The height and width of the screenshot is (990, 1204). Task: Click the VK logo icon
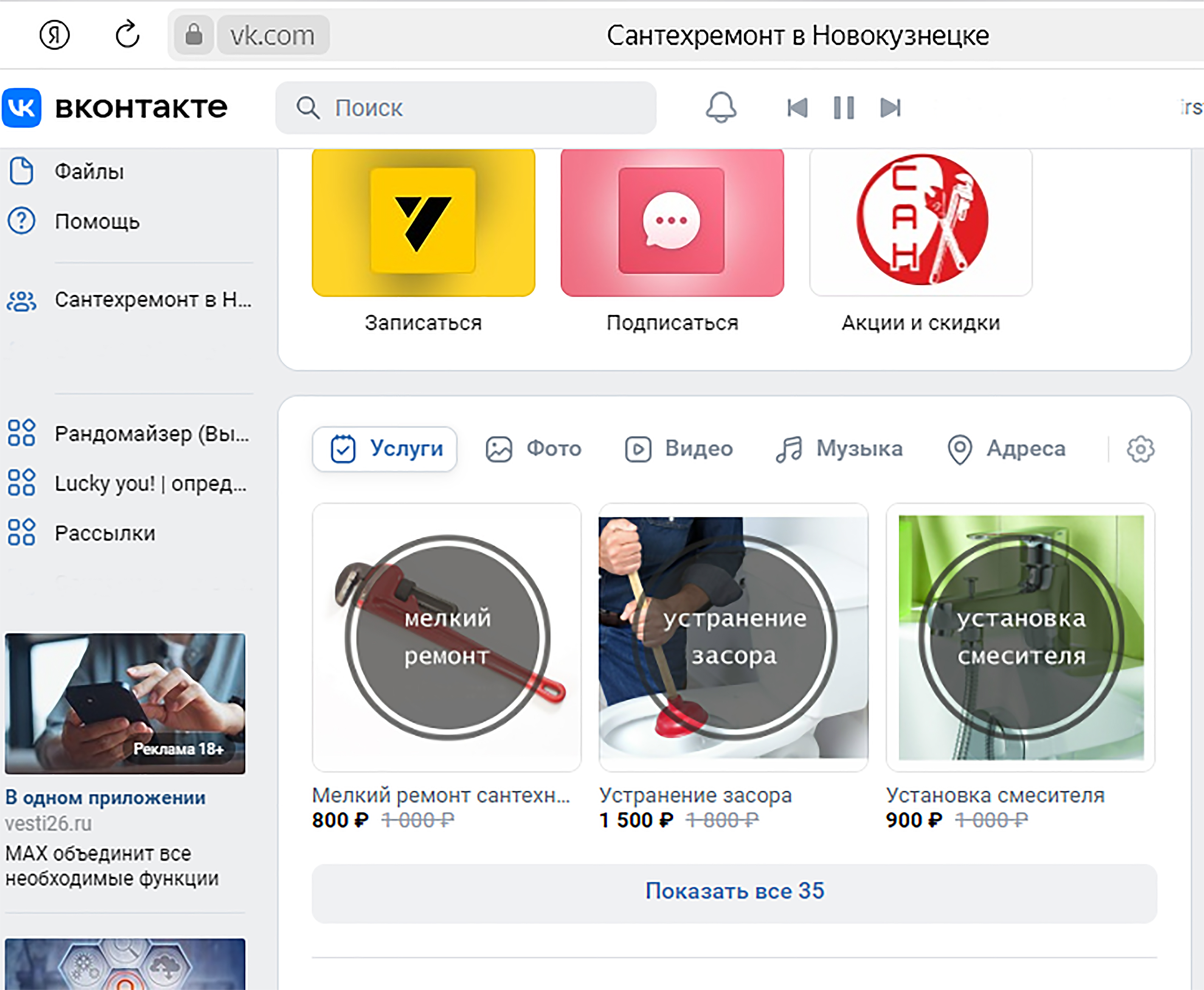click(22, 107)
